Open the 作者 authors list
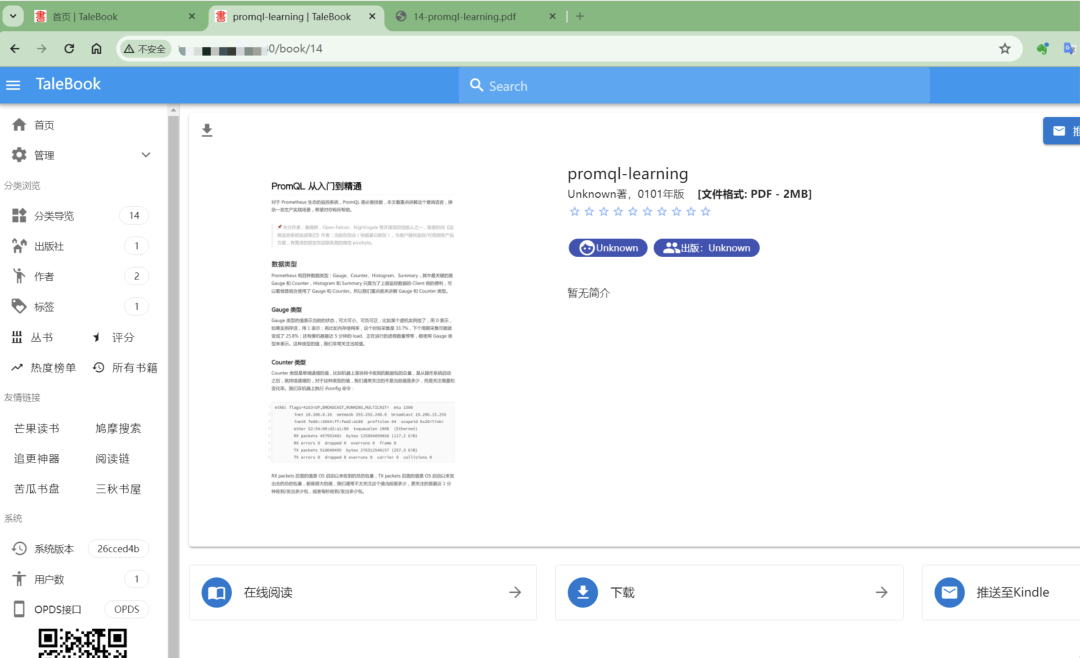 point(83,276)
